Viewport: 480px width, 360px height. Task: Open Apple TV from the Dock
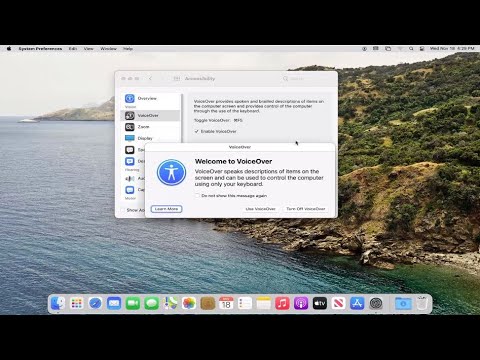[x=320, y=303]
